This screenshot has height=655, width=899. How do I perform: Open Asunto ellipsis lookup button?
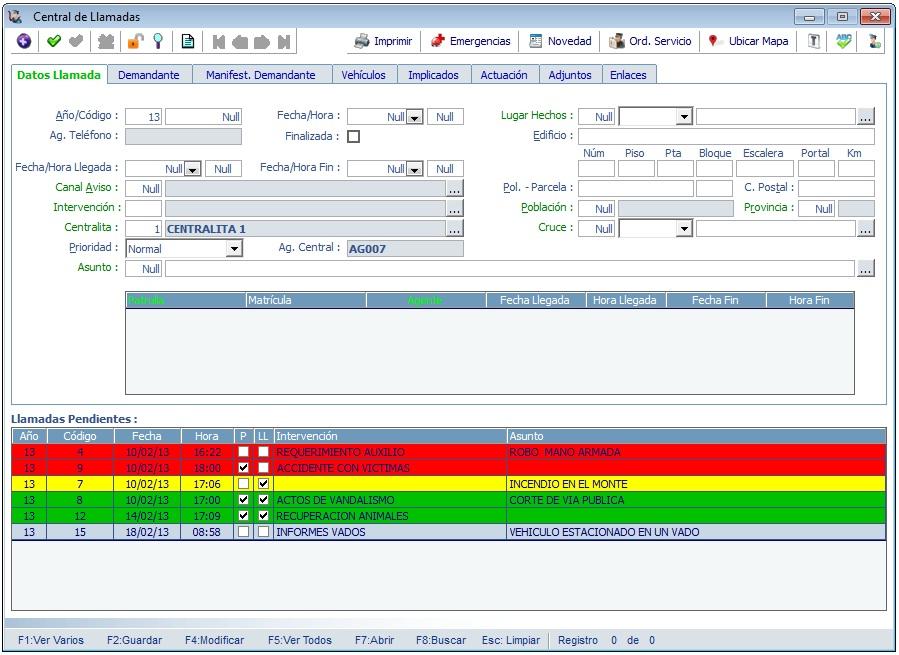(x=866, y=268)
